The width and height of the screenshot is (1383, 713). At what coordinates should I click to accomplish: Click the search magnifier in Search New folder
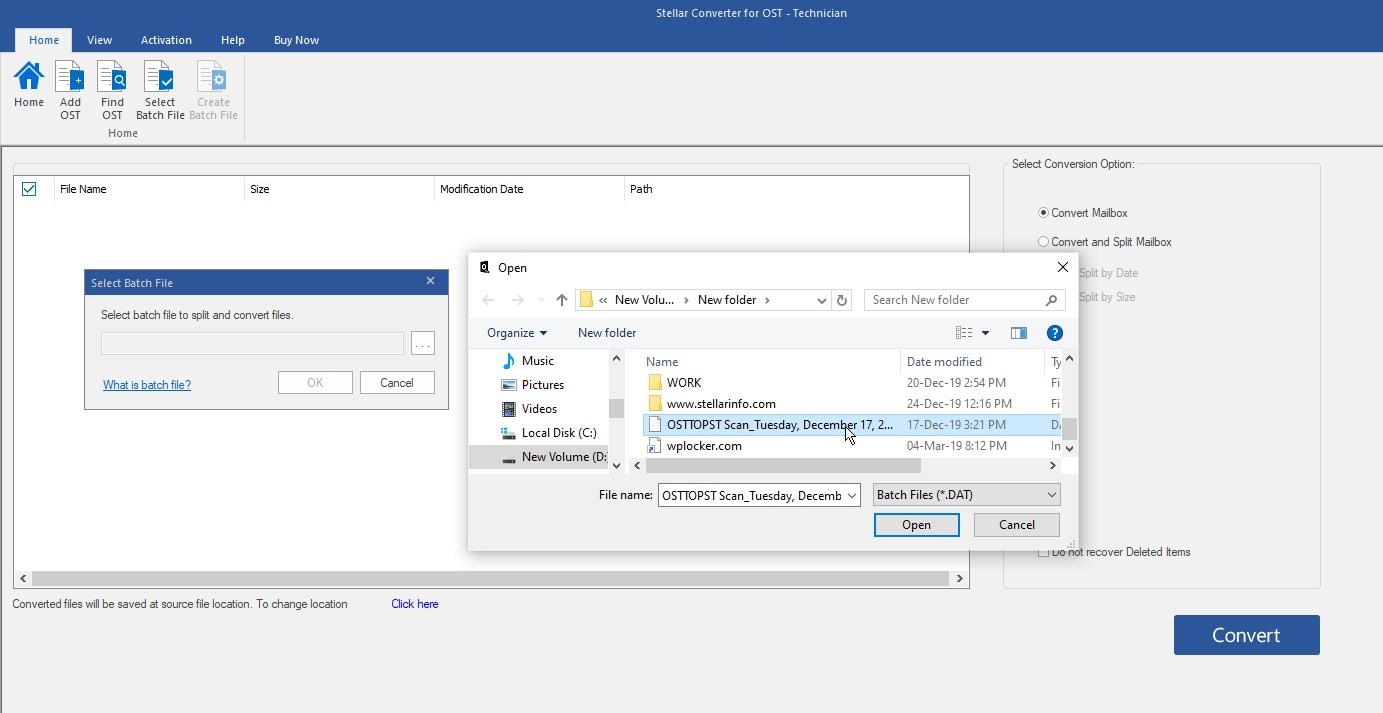coord(1051,300)
